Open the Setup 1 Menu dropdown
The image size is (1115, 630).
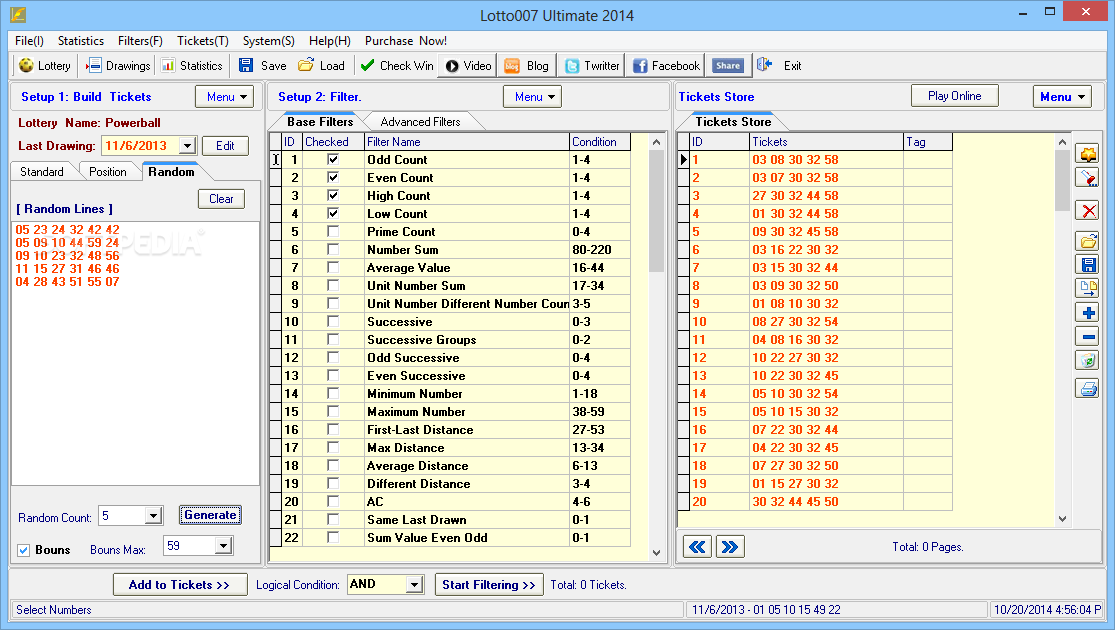coord(225,97)
